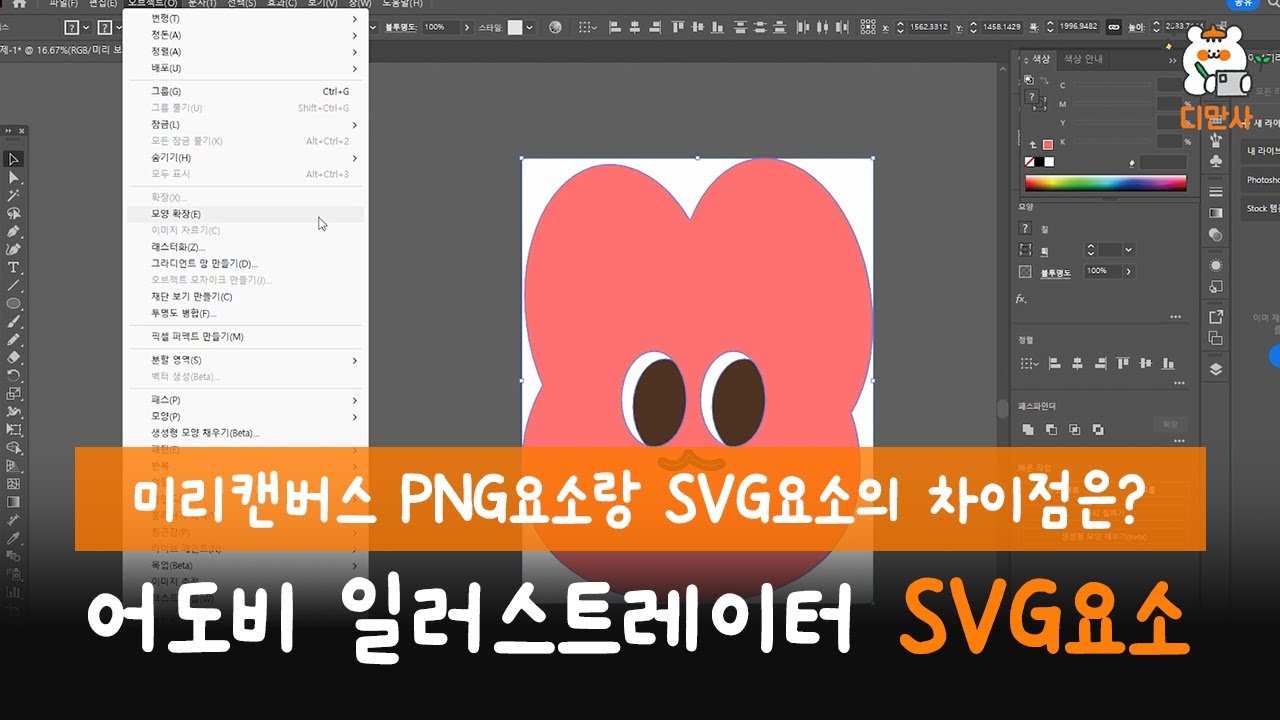
Task: Select the Ellipse tool
Action: coord(14,303)
